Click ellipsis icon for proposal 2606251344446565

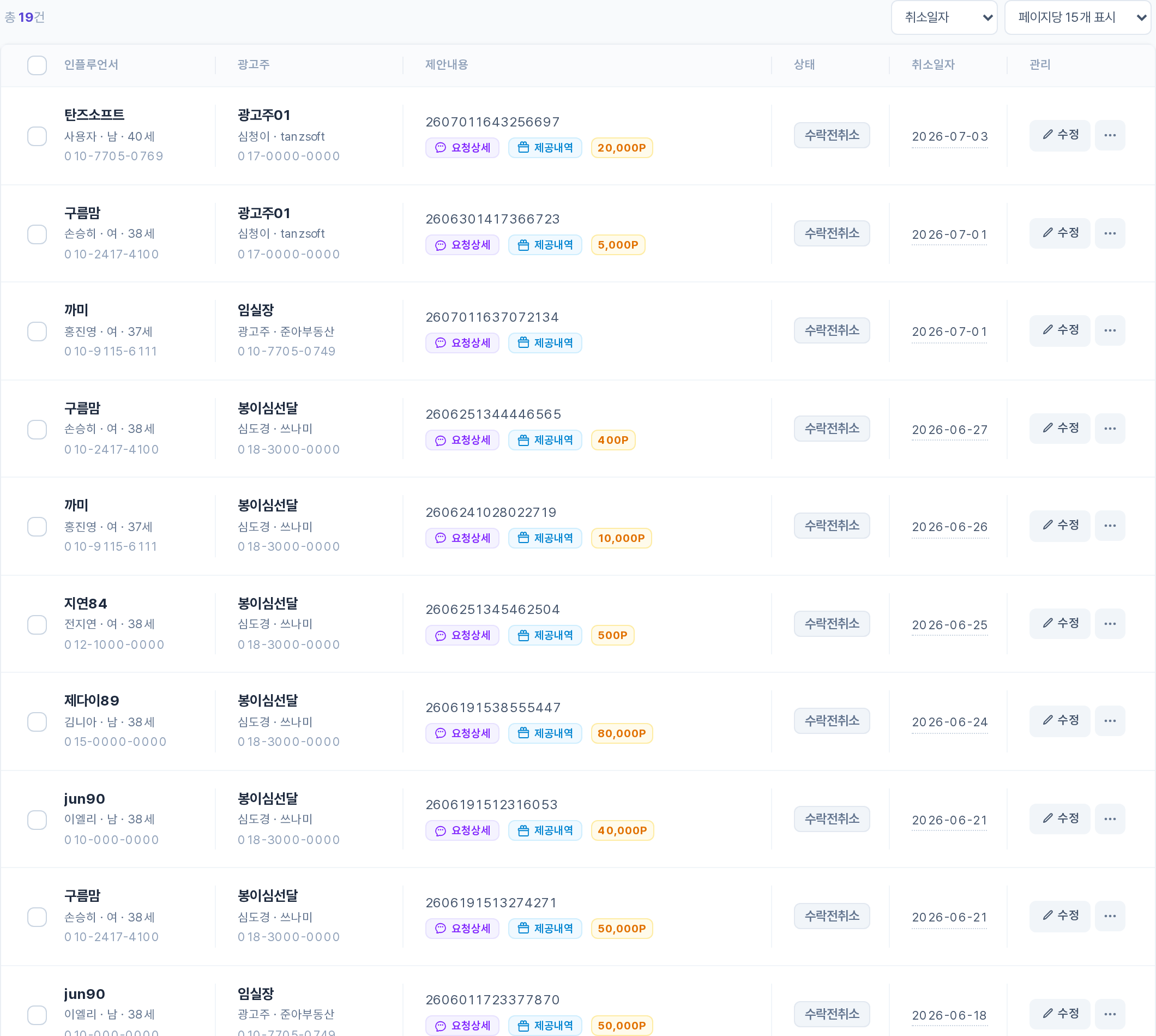[1109, 429]
